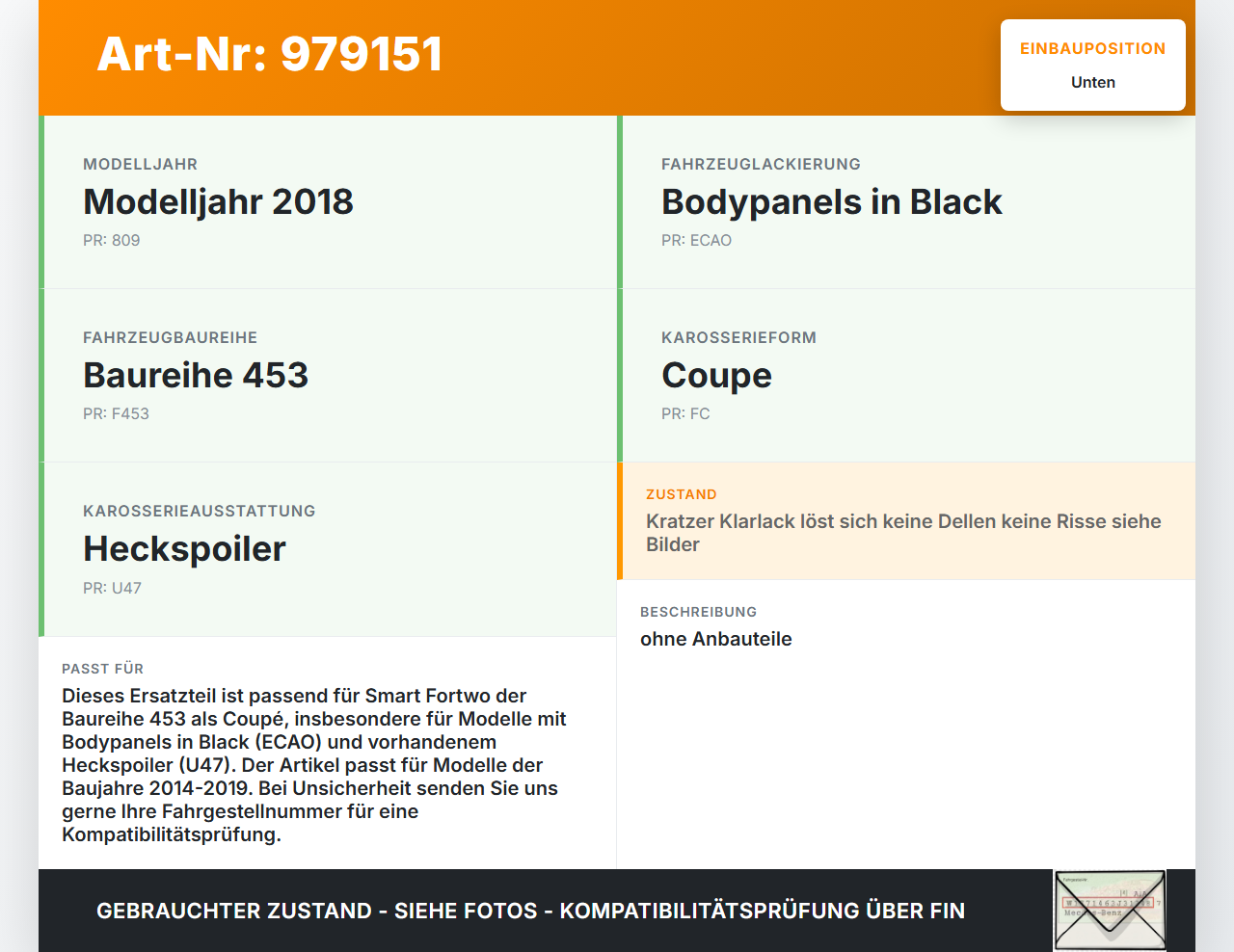This screenshot has height=952, width=1234.
Task: Click the Zustand condition description text
Action: tap(903, 533)
